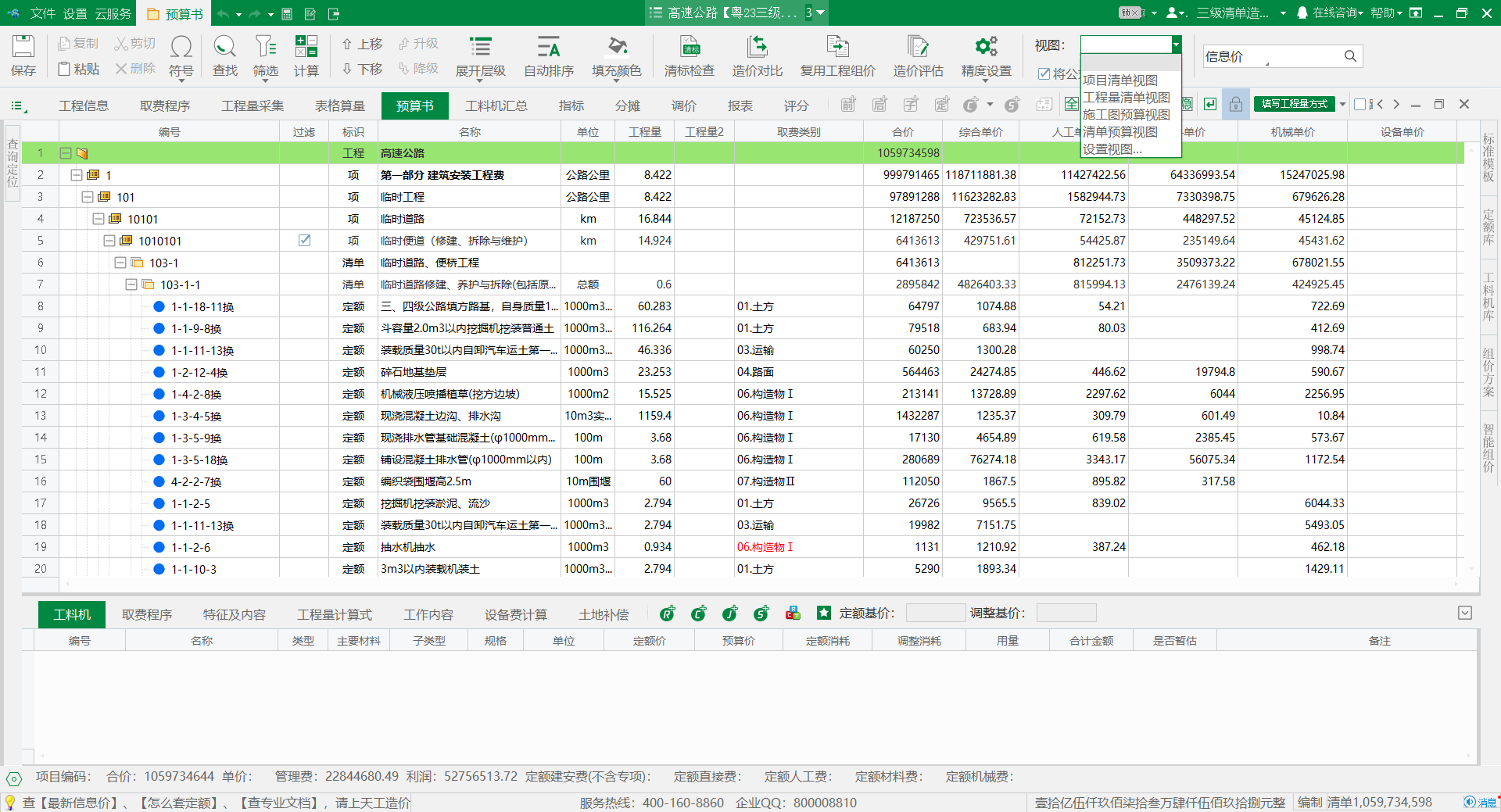The width and height of the screenshot is (1501, 812).
Task: Select 施工图预算视图 from the view list
Action: pyautogui.click(x=1130, y=115)
